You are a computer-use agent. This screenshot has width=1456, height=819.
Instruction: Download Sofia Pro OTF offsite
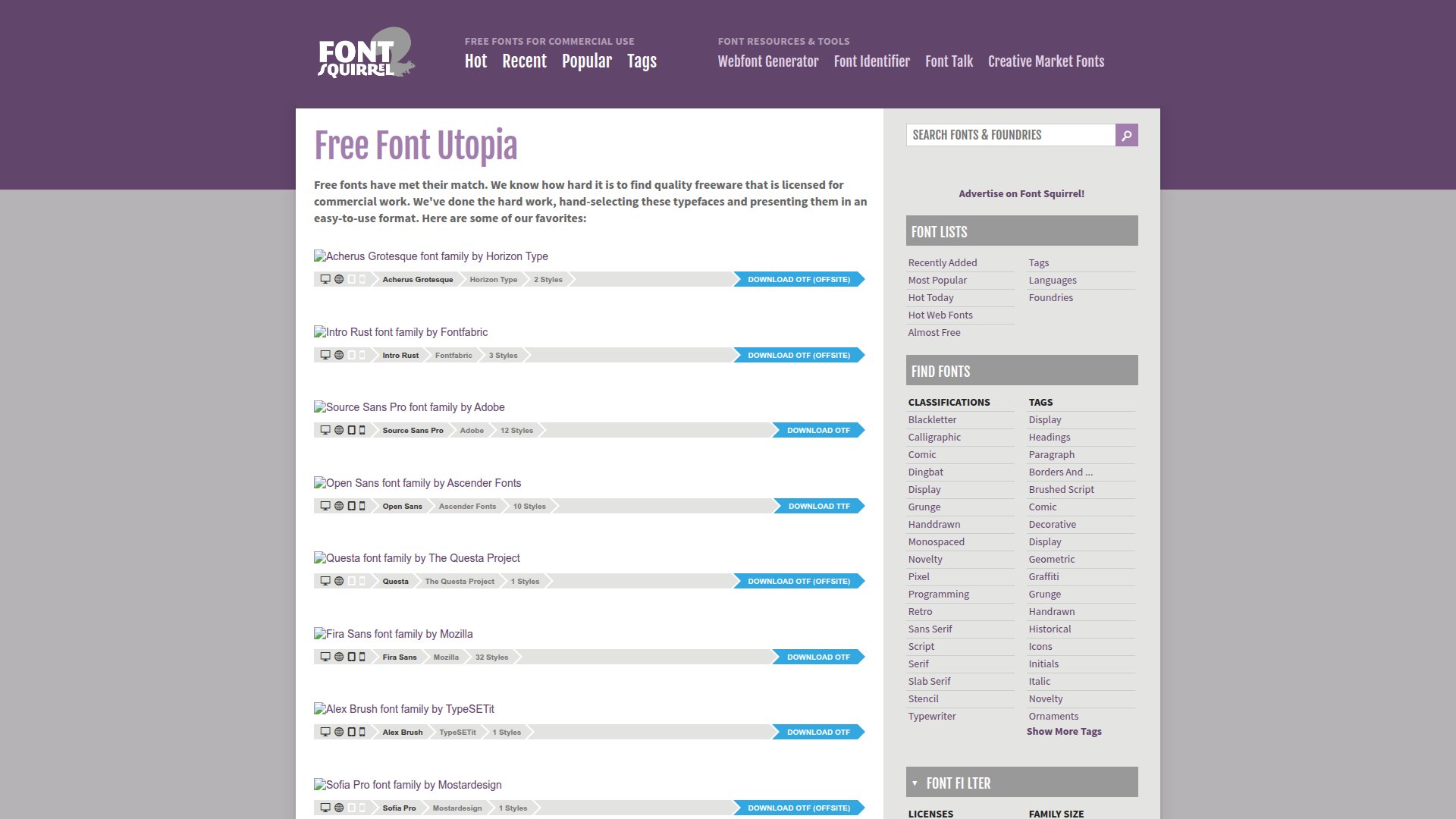coord(799,808)
